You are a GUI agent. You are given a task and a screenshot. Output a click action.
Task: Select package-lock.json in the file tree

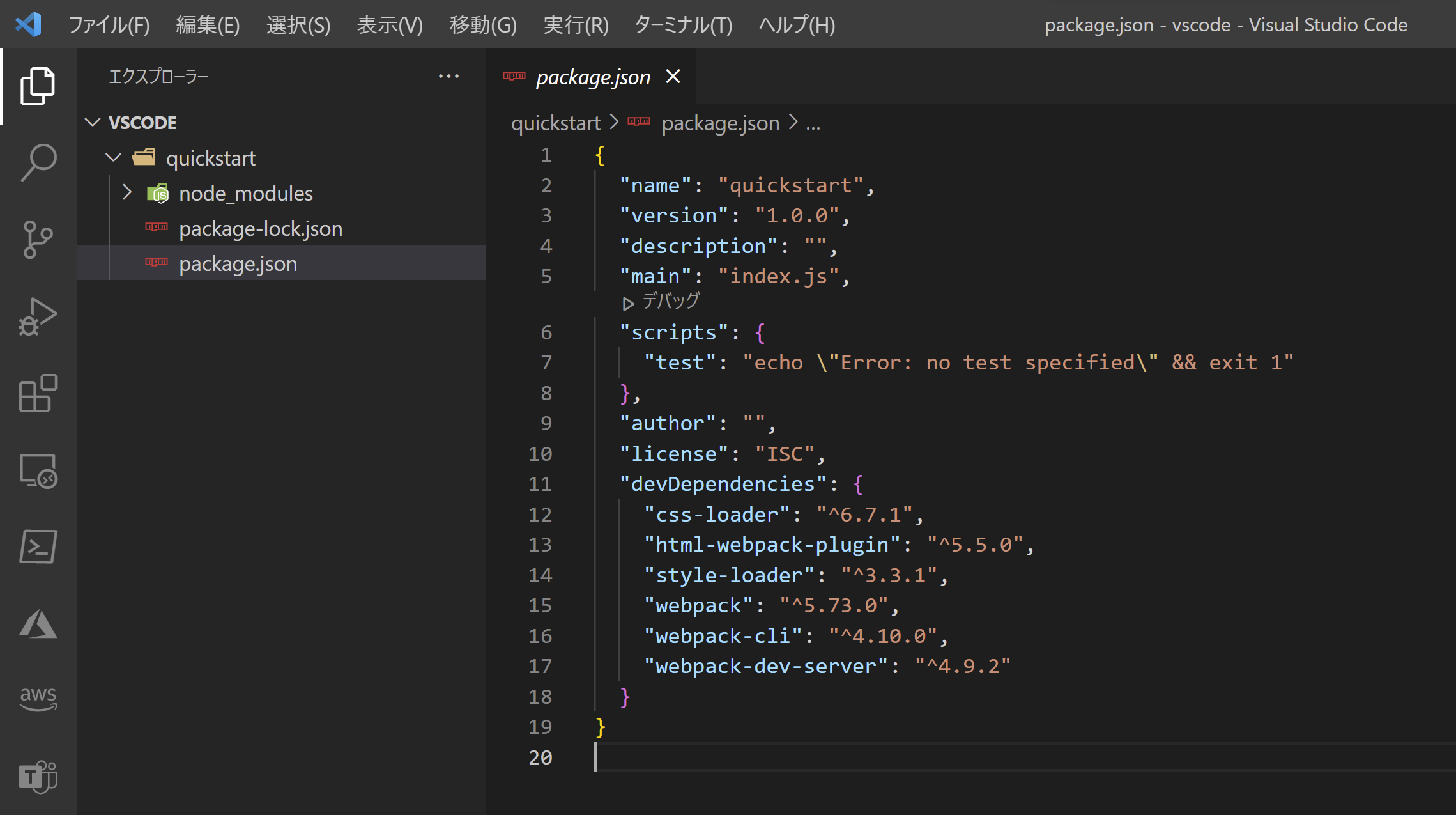pyautogui.click(x=281, y=228)
